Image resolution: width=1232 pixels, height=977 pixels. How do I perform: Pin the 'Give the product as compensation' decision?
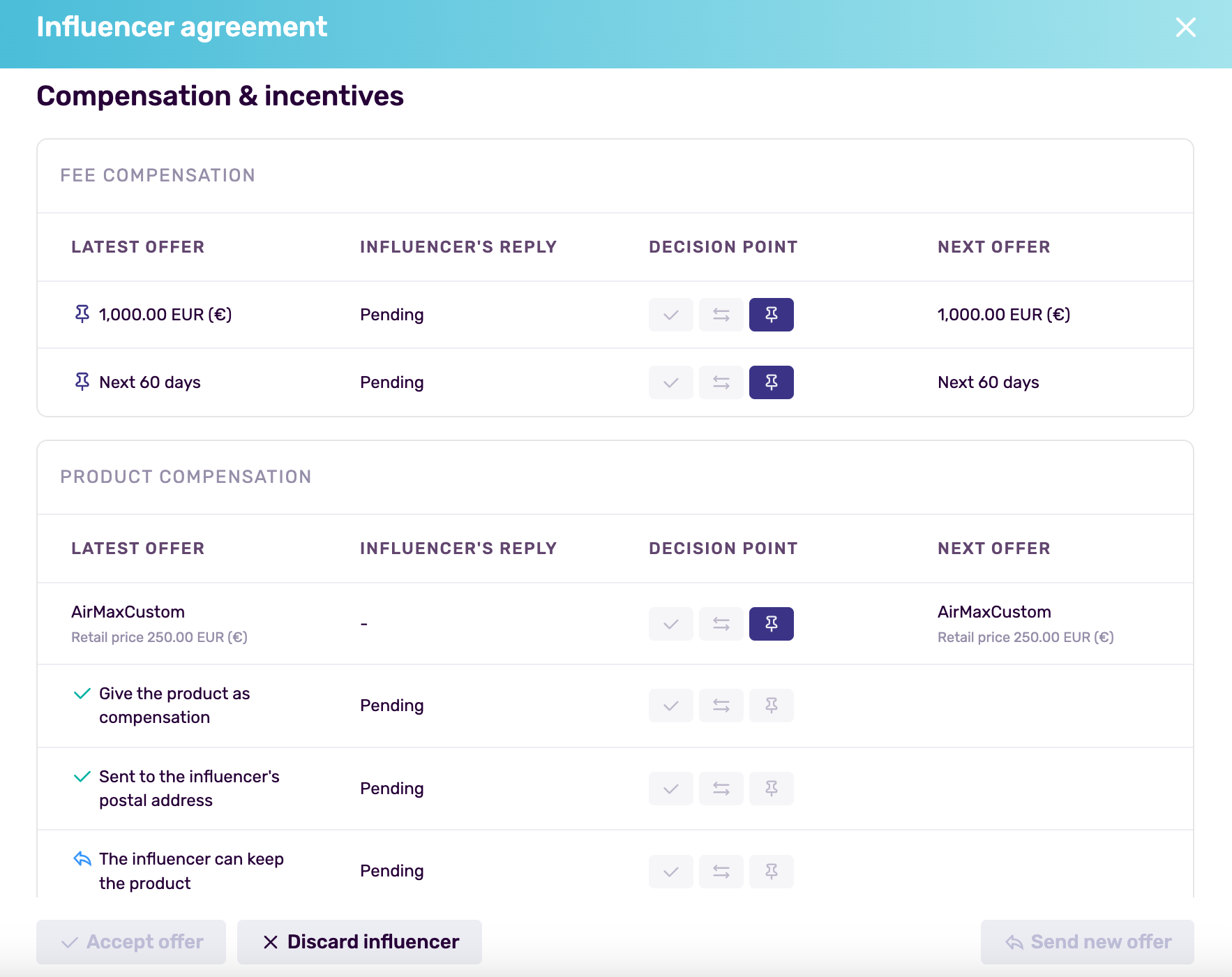771,706
